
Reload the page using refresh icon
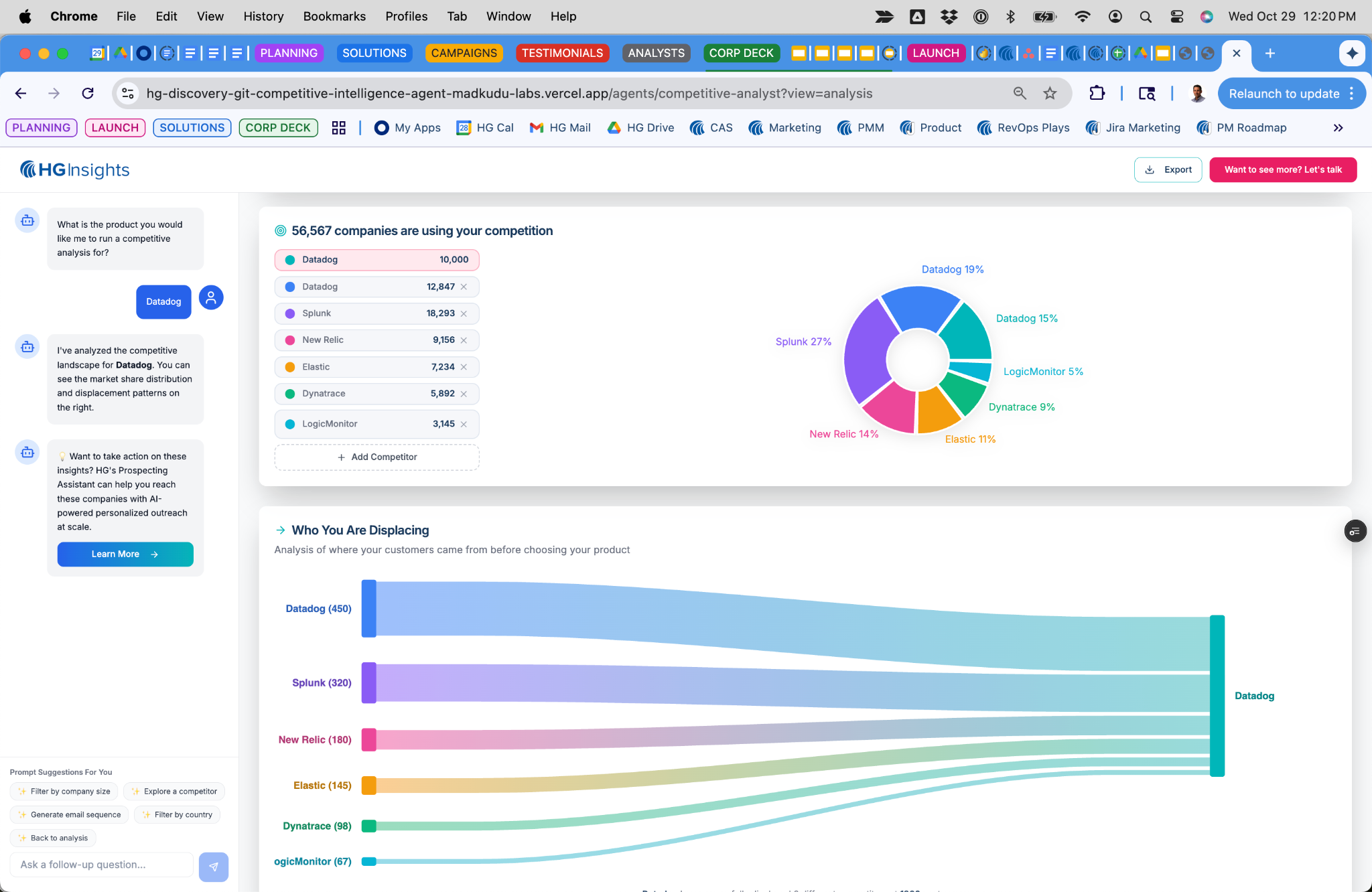[88, 94]
